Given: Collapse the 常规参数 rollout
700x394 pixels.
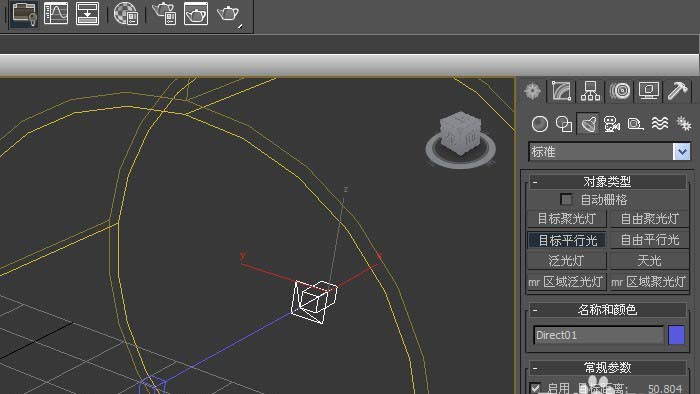Looking at the screenshot, I should tap(608, 368).
